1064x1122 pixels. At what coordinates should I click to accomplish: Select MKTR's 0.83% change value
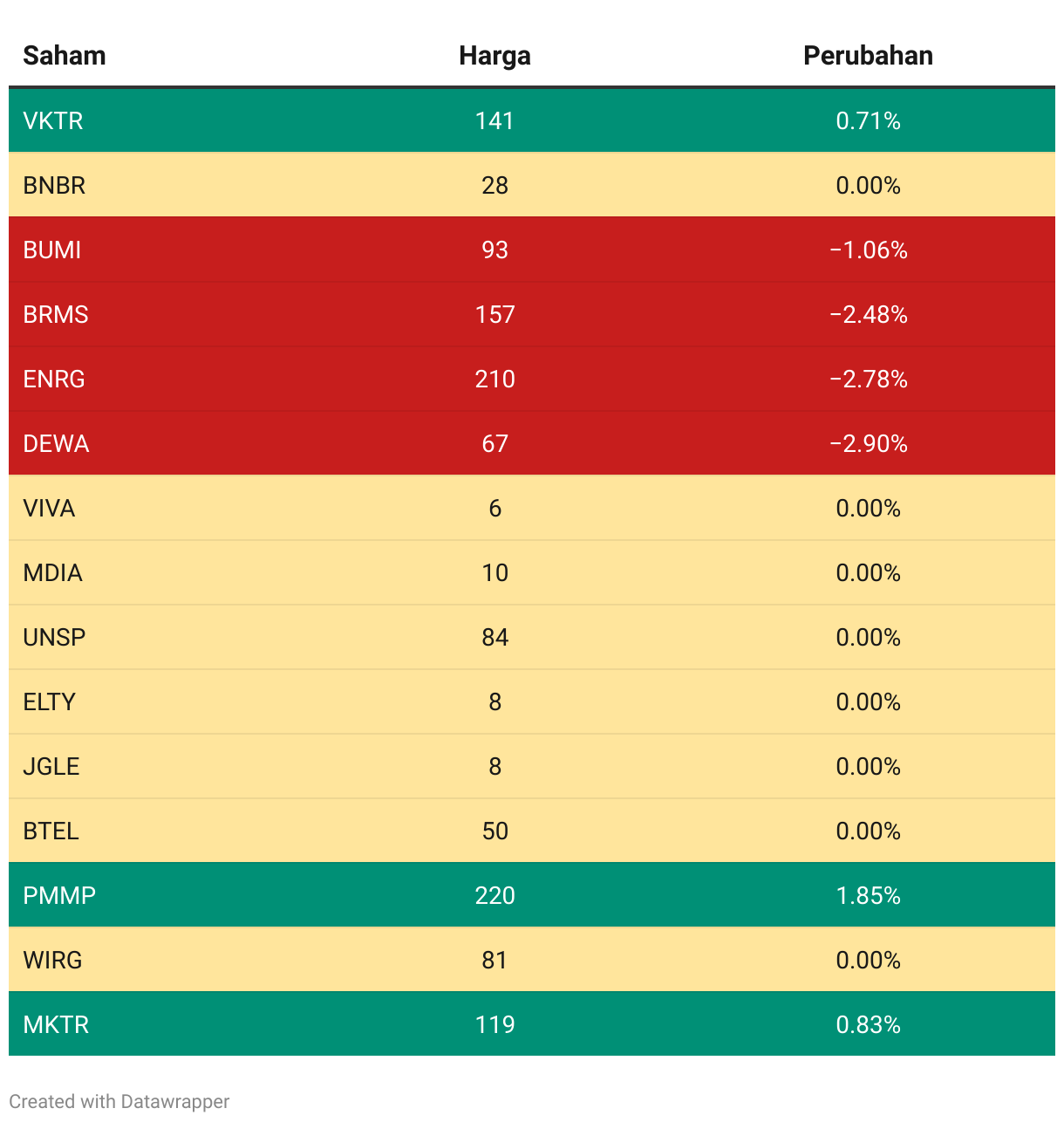[x=868, y=1024]
